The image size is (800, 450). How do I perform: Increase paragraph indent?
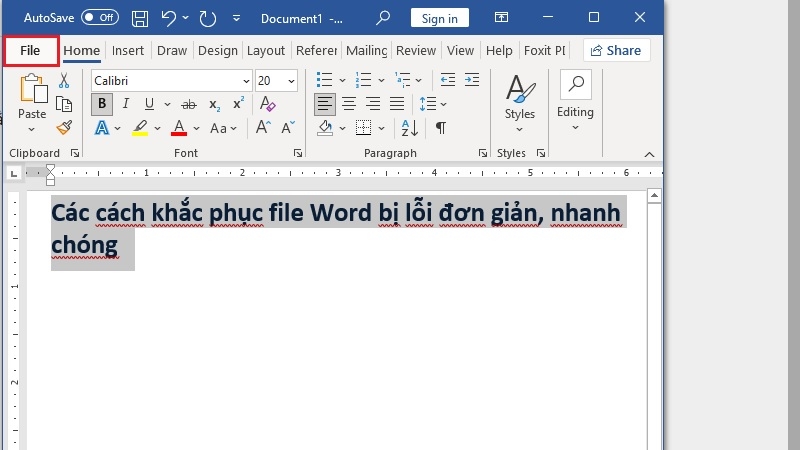click(x=472, y=80)
